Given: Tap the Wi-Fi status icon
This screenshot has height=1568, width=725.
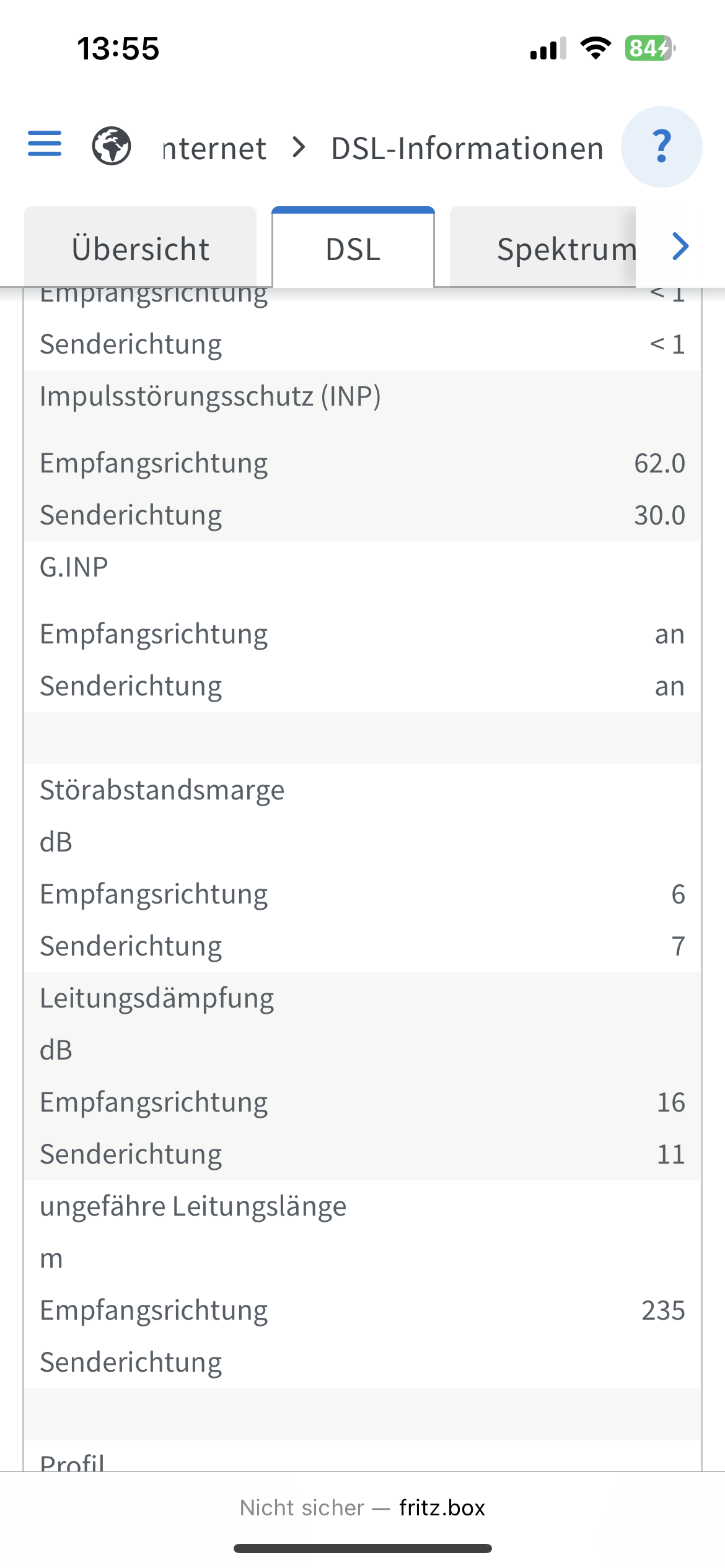Looking at the screenshot, I should 595,48.
